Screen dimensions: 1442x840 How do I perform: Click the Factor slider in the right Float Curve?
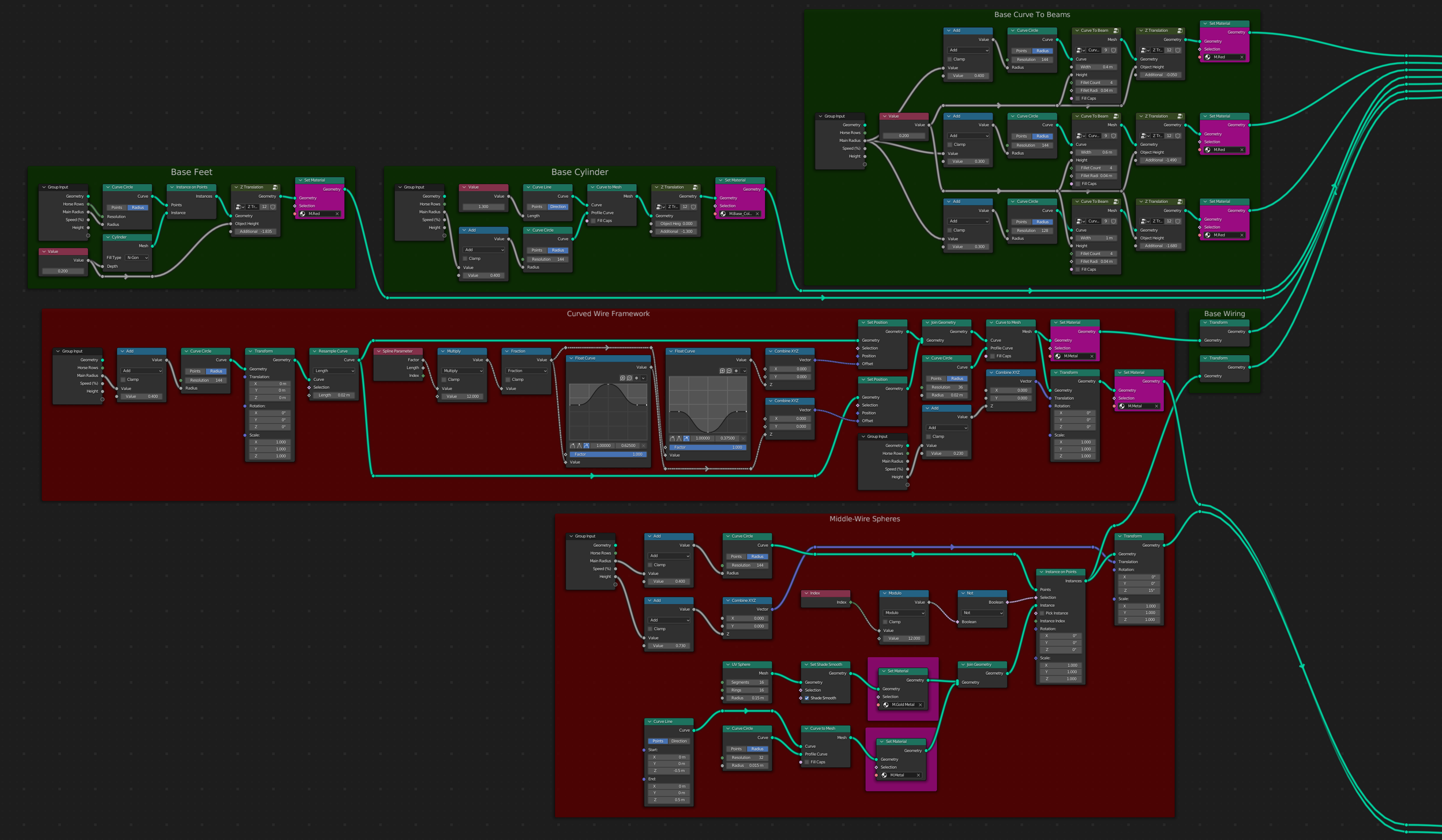click(x=707, y=447)
